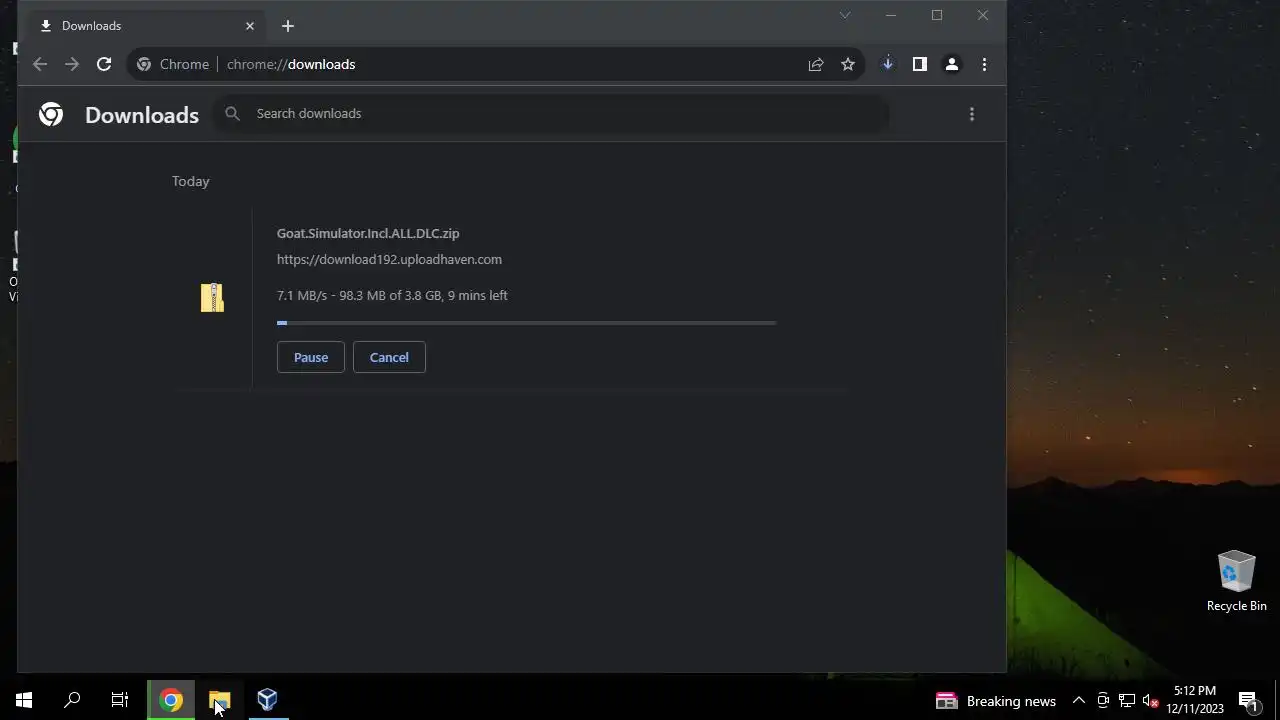Open tab search chevron
The image size is (1280, 720).
[845, 15]
